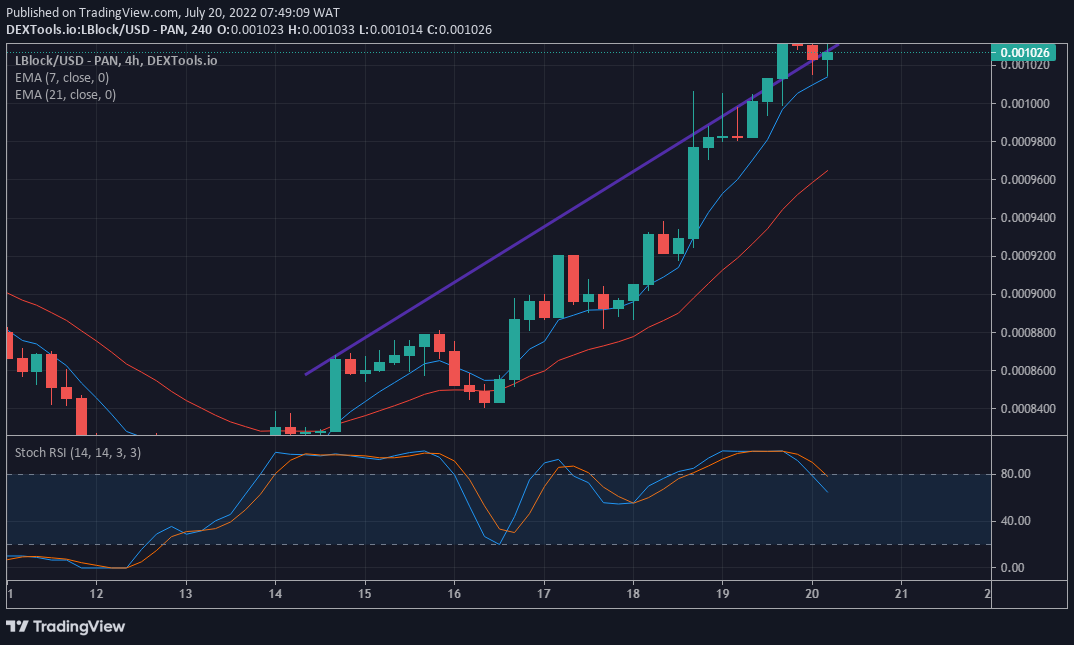Click the Stoch RSI (14, 14, 3, 3) label

(x=77, y=453)
